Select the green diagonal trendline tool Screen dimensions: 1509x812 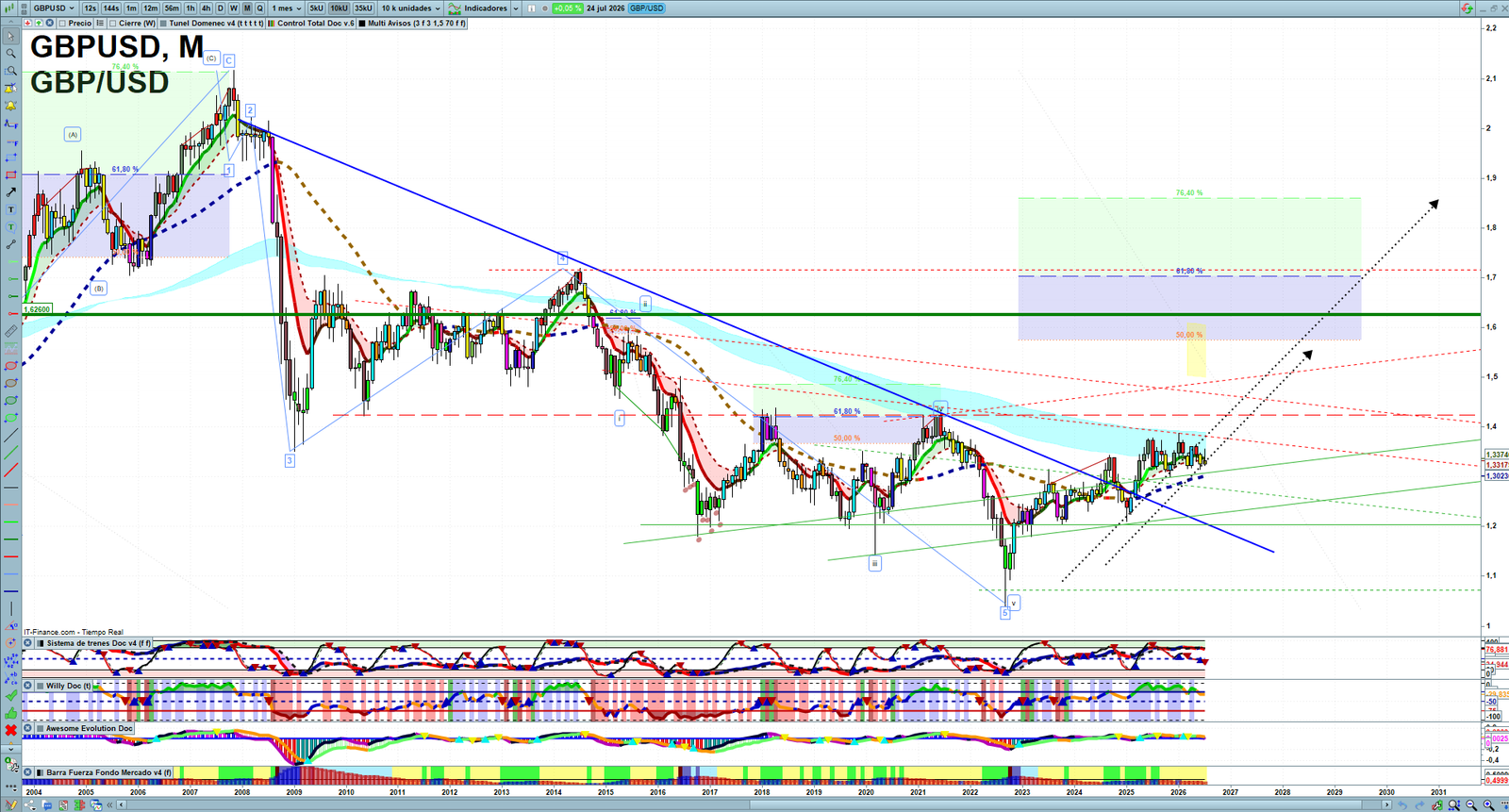(10, 453)
